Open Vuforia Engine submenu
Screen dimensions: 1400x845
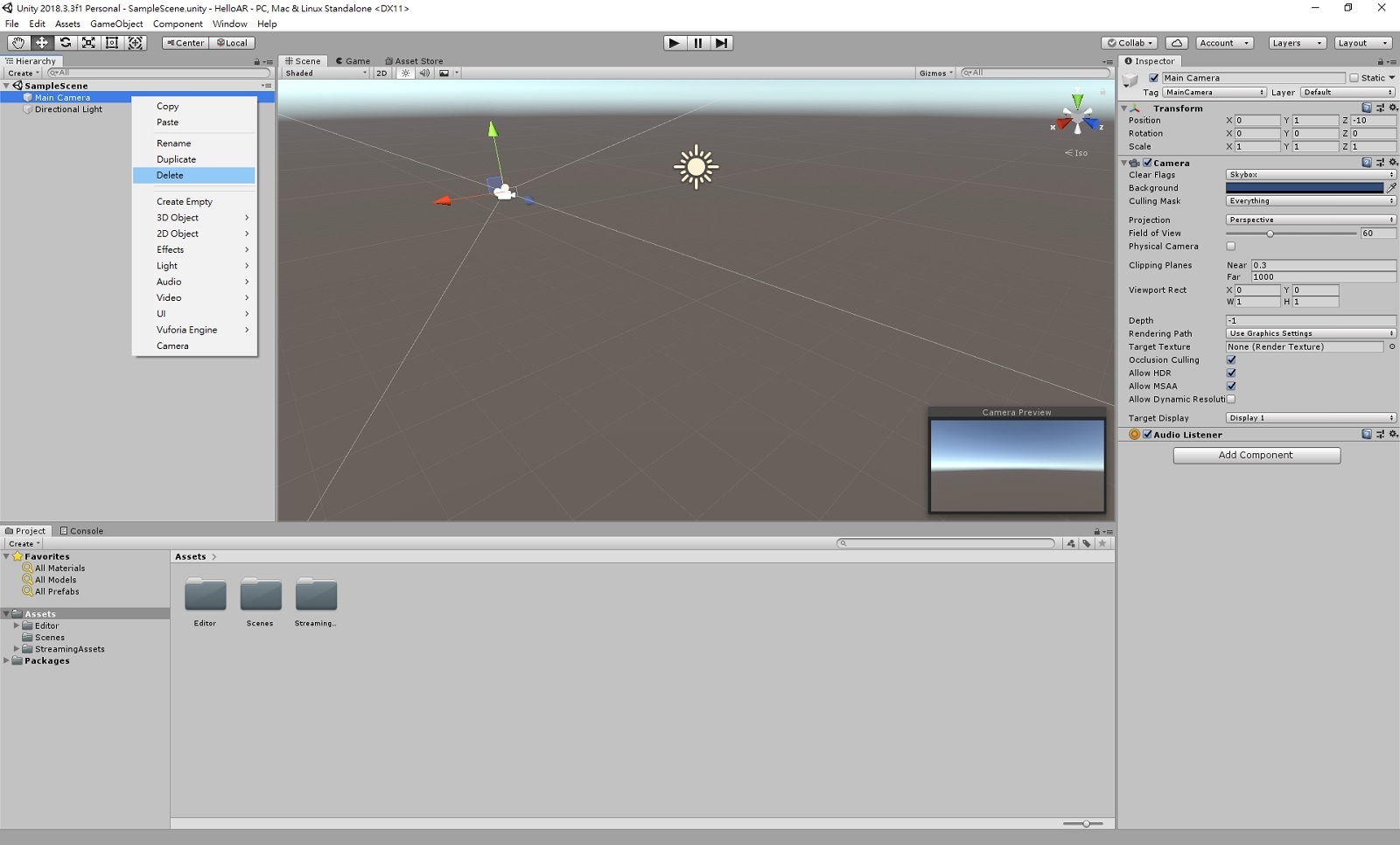[x=194, y=330]
